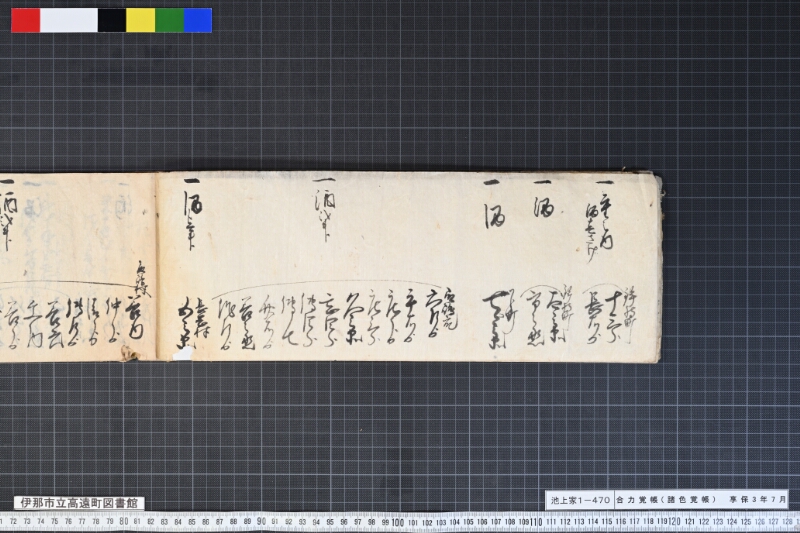
Task: Click the handwritten manuscript booklet
Action: (x=331, y=267)
